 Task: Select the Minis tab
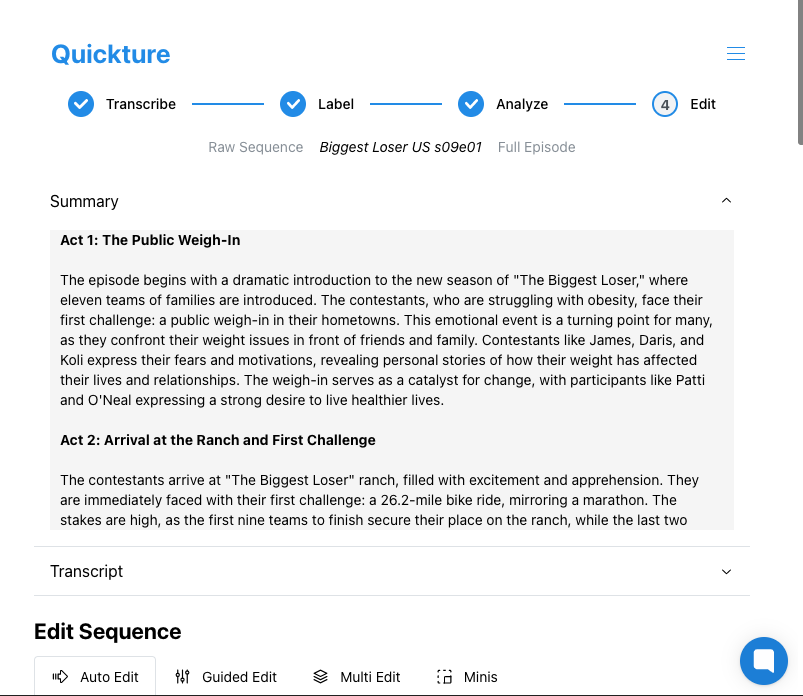click(467, 677)
